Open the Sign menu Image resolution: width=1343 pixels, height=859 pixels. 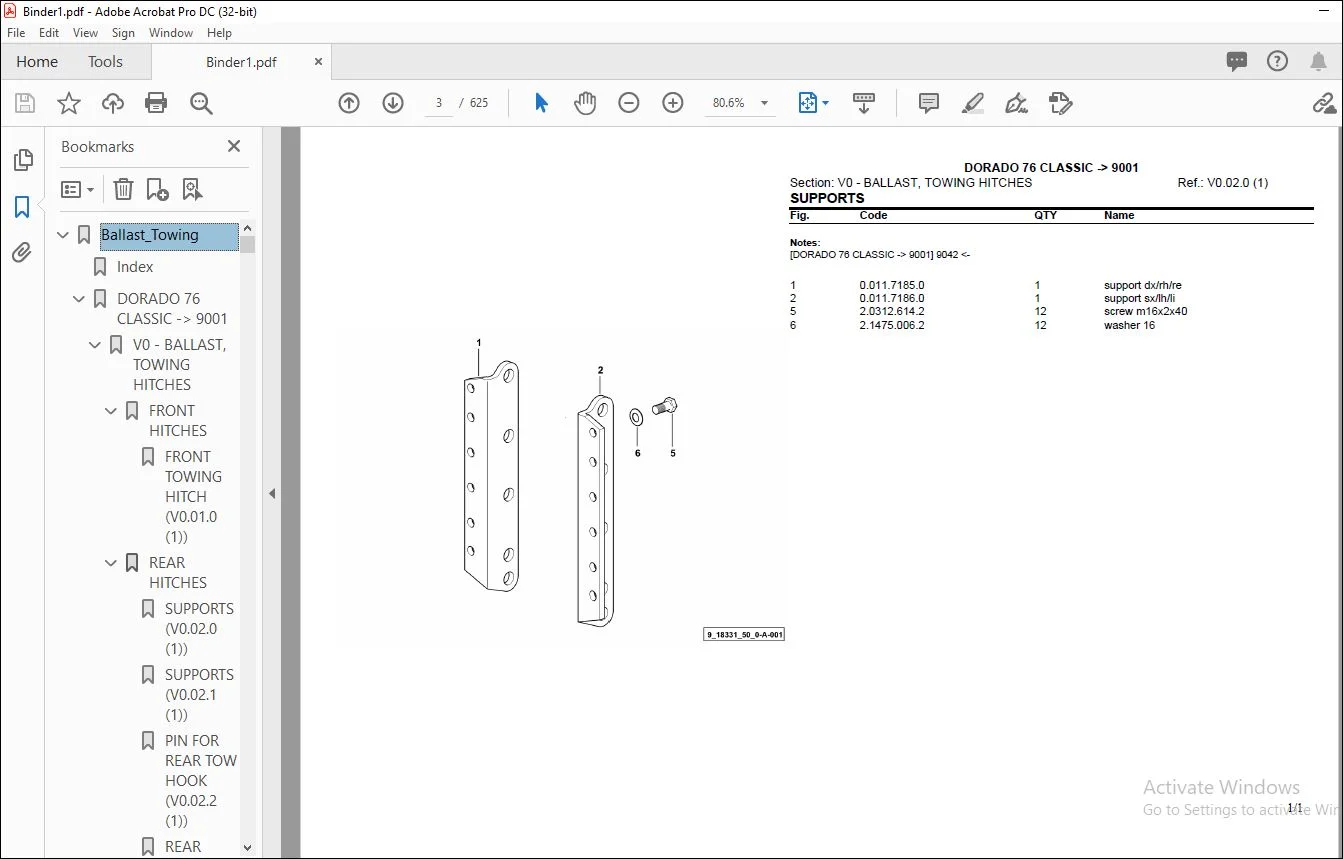(x=124, y=33)
